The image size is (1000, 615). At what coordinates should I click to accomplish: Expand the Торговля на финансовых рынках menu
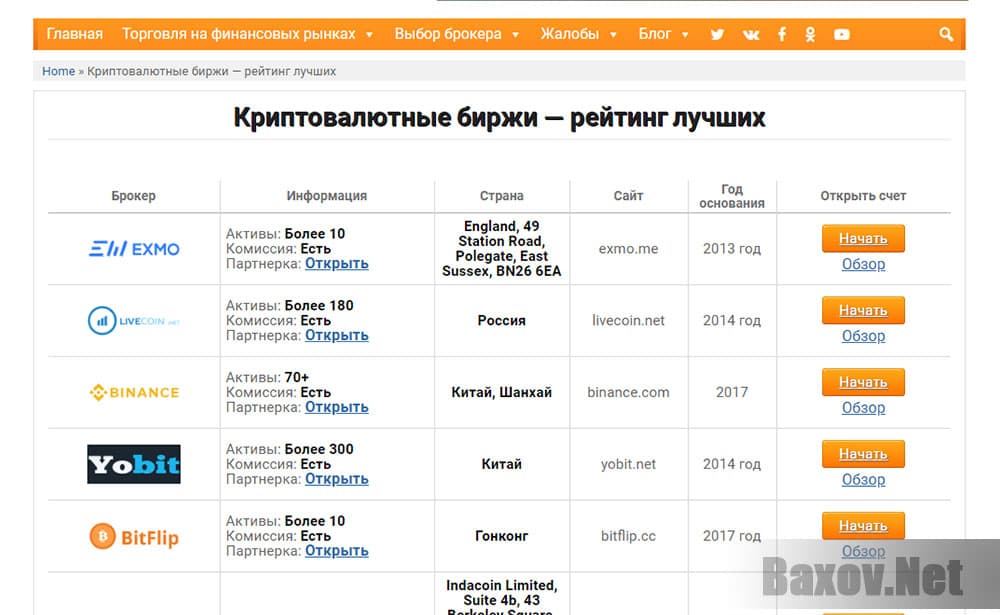[x=247, y=34]
